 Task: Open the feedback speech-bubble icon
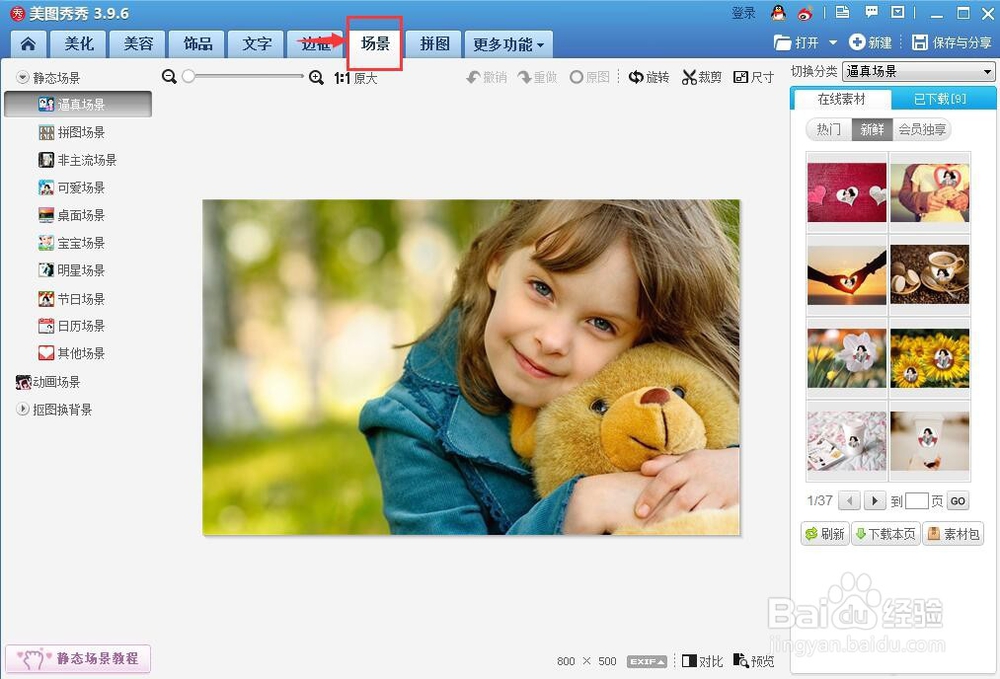(x=871, y=12)
